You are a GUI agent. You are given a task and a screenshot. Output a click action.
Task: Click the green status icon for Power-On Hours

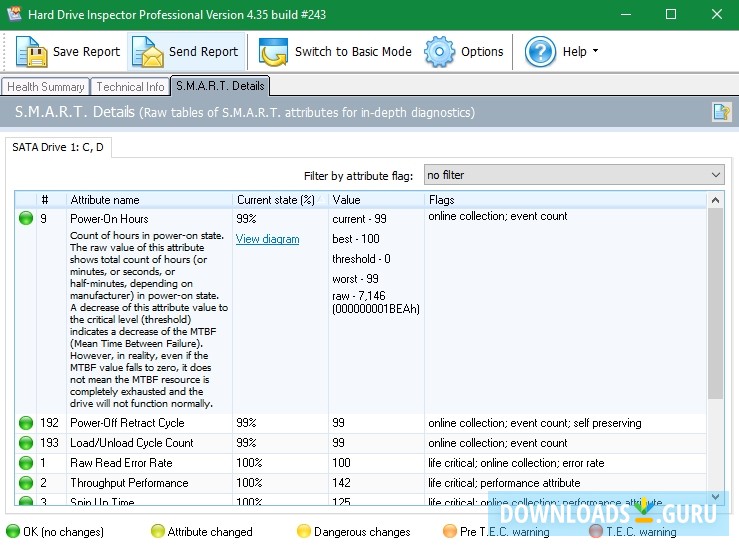point(26,217)
